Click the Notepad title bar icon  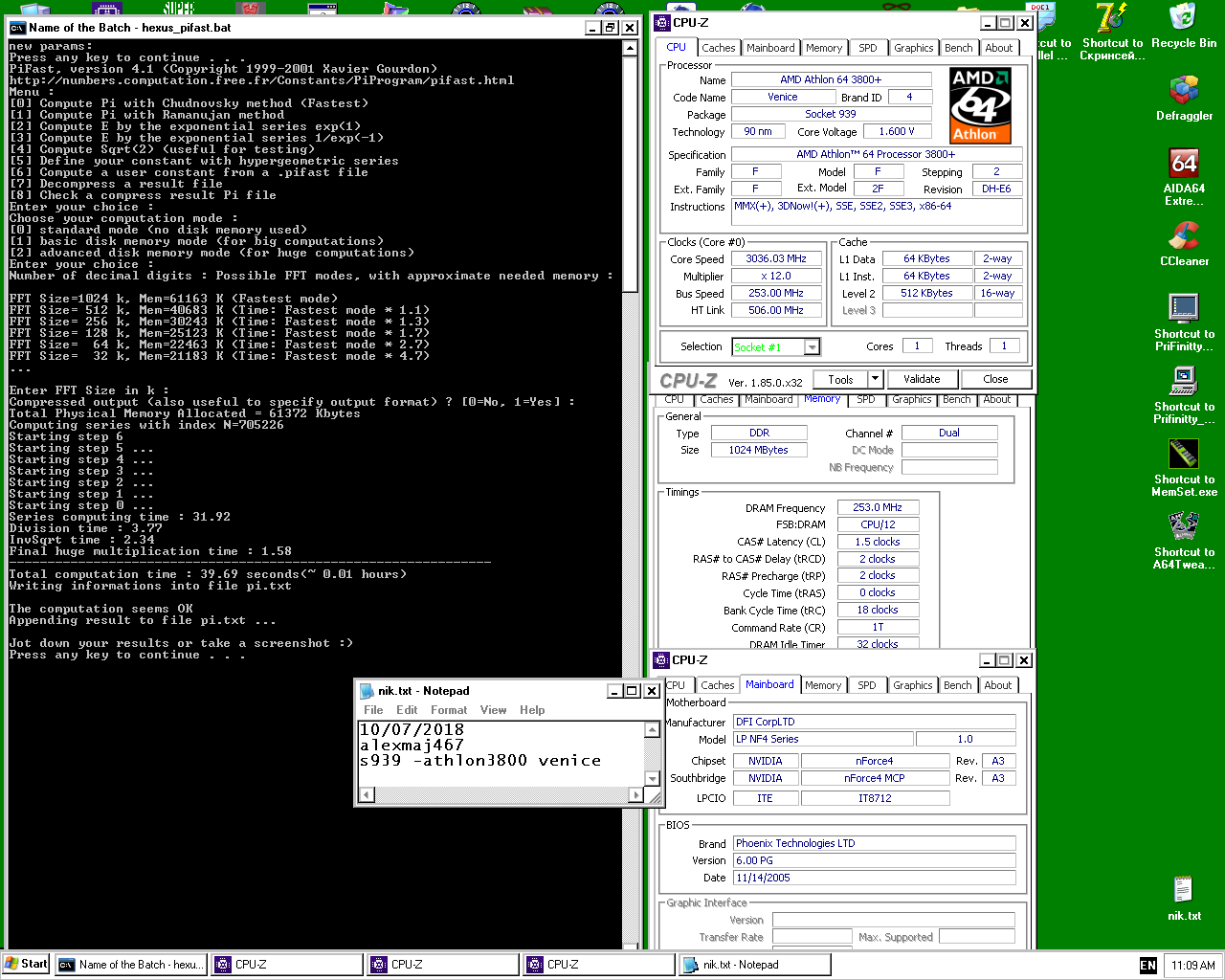coord(367,691)
